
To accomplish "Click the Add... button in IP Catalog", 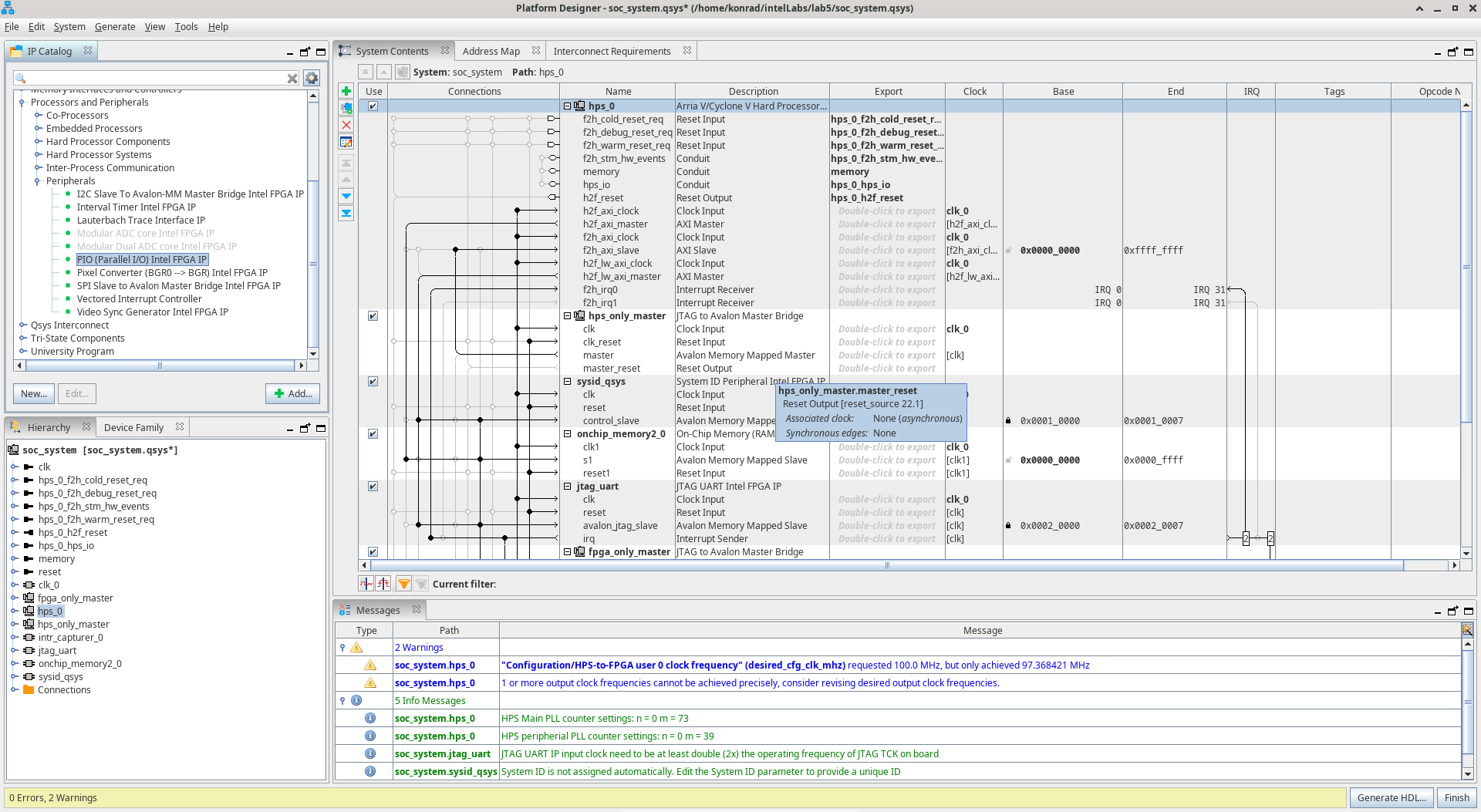I will pos(292,393).
